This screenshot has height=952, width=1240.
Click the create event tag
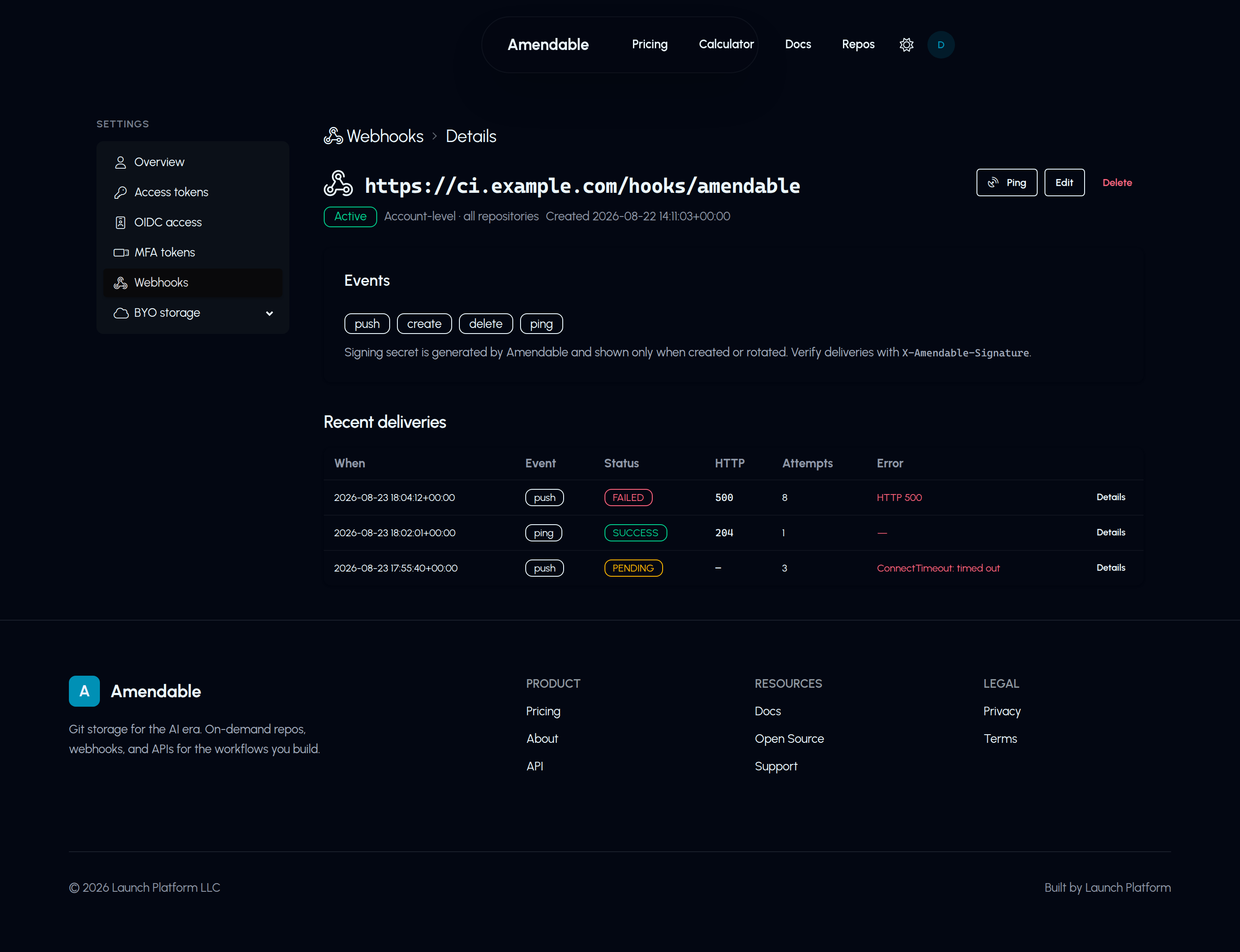tap(424, 324)
